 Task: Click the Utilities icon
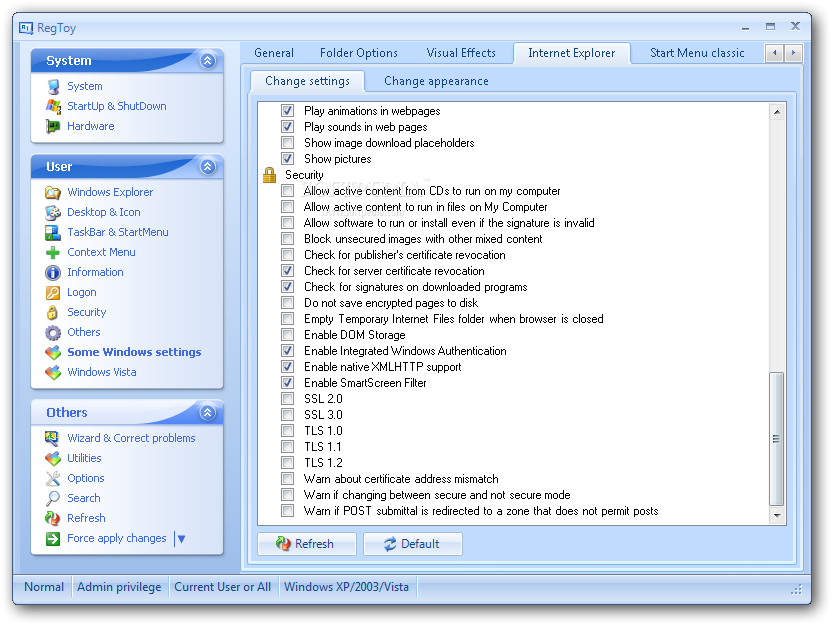[53, 458]
